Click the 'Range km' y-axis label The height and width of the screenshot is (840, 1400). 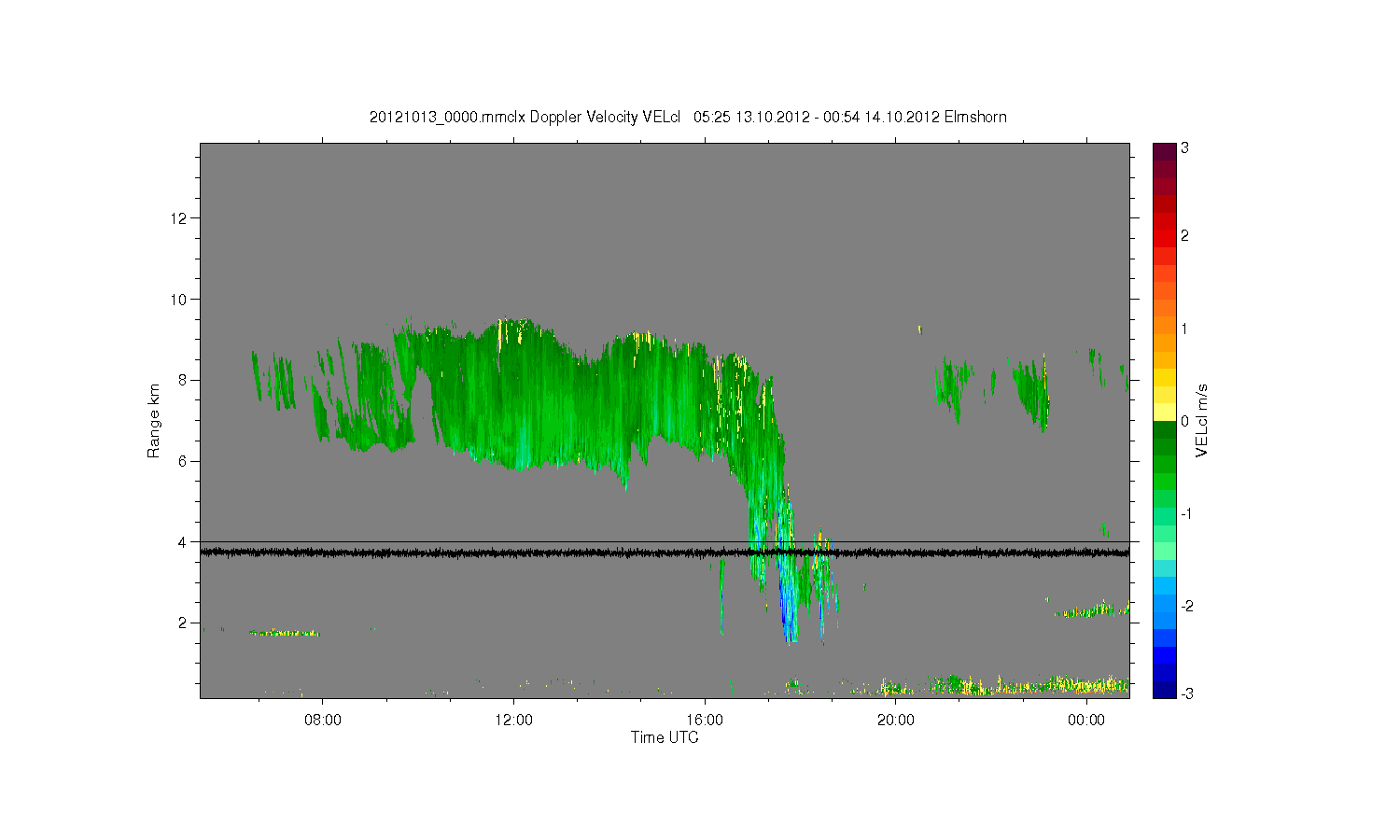point(153,421)
